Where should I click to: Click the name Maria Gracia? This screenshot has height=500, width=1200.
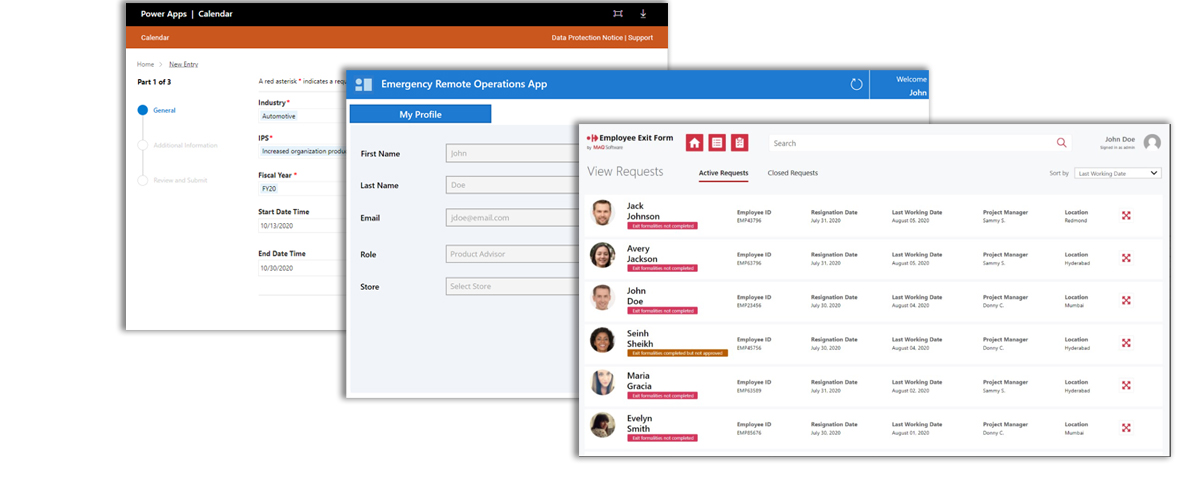[x=639, y=380]
